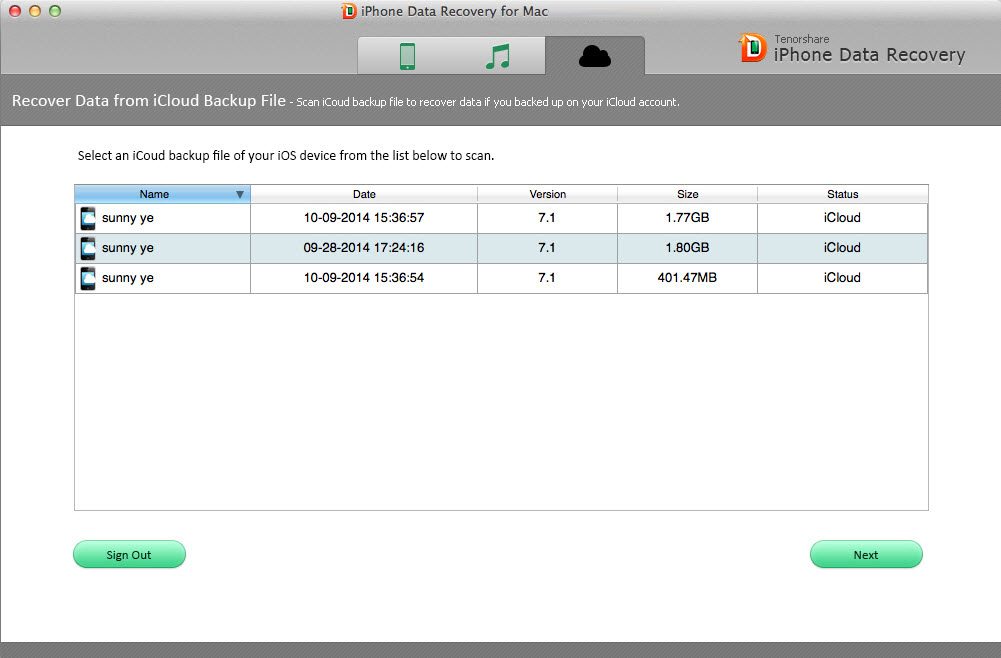This screenshot has width=1001, height=658.
Task: Click the Status column header
Action: click(843, 194)
